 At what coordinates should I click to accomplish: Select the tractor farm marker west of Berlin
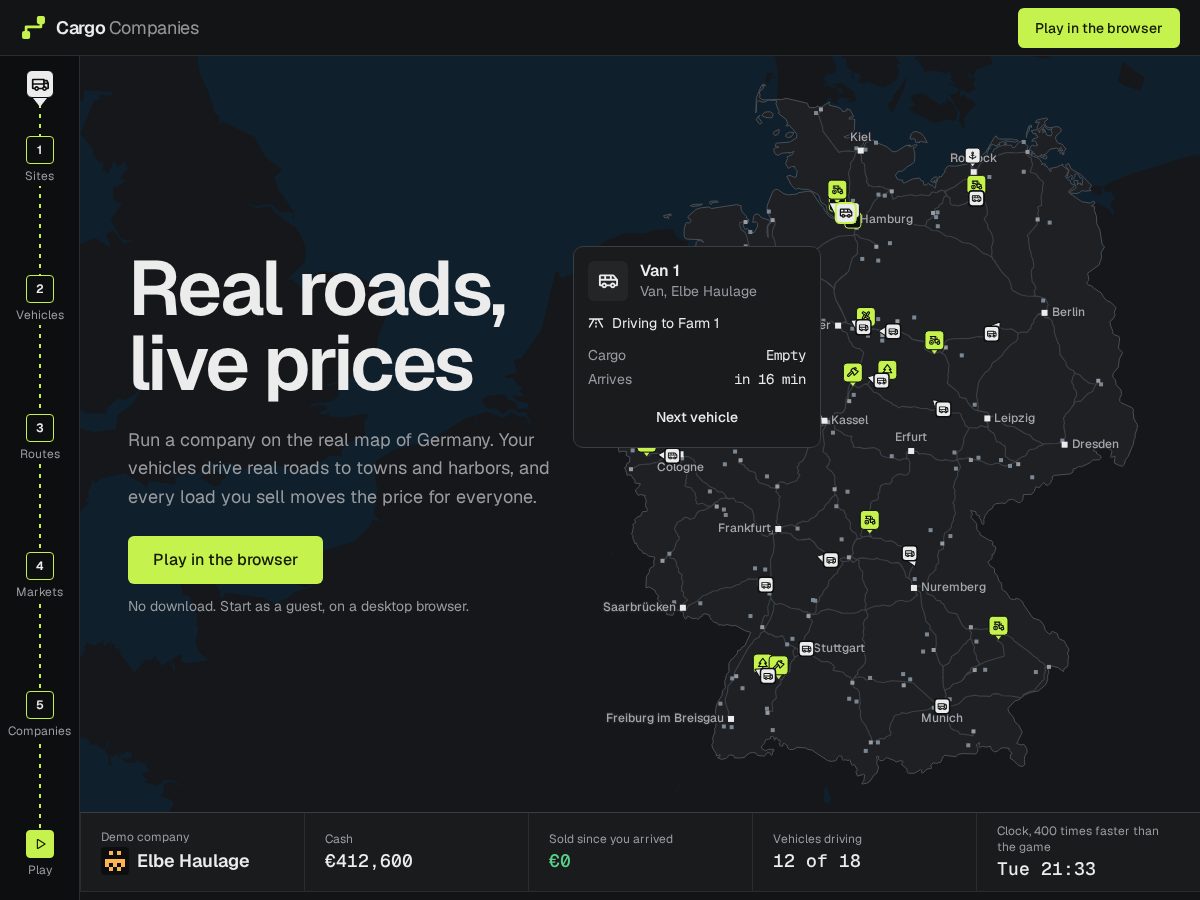tap(934, 340)
